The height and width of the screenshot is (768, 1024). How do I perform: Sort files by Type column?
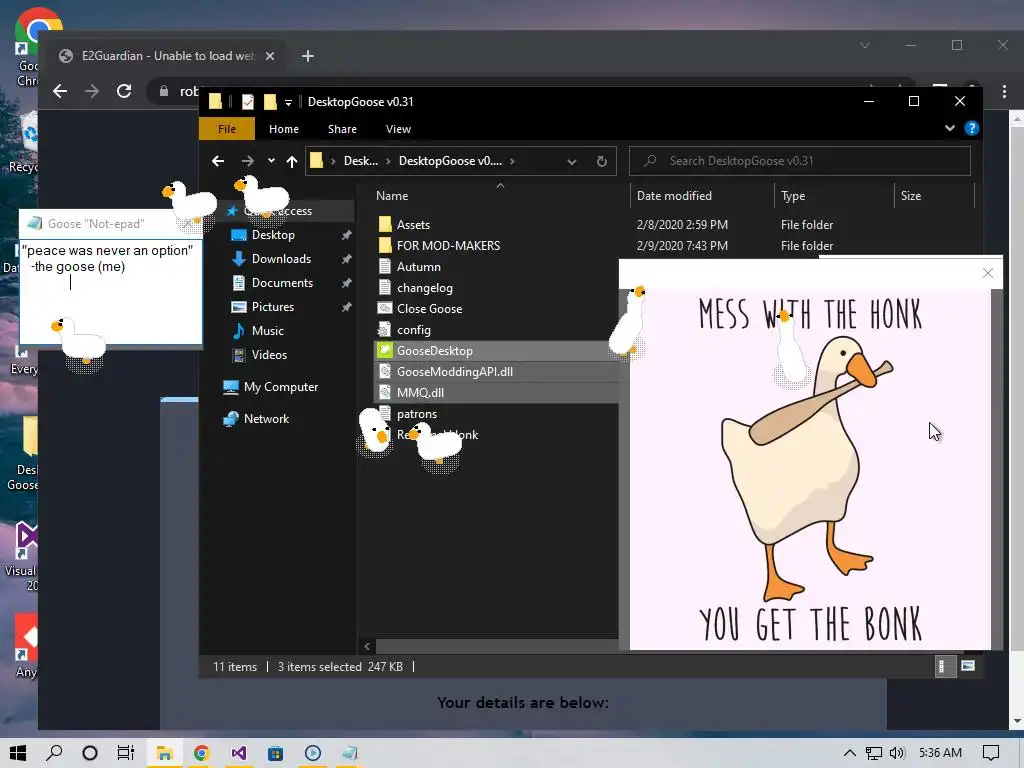(x=793, y=196)
